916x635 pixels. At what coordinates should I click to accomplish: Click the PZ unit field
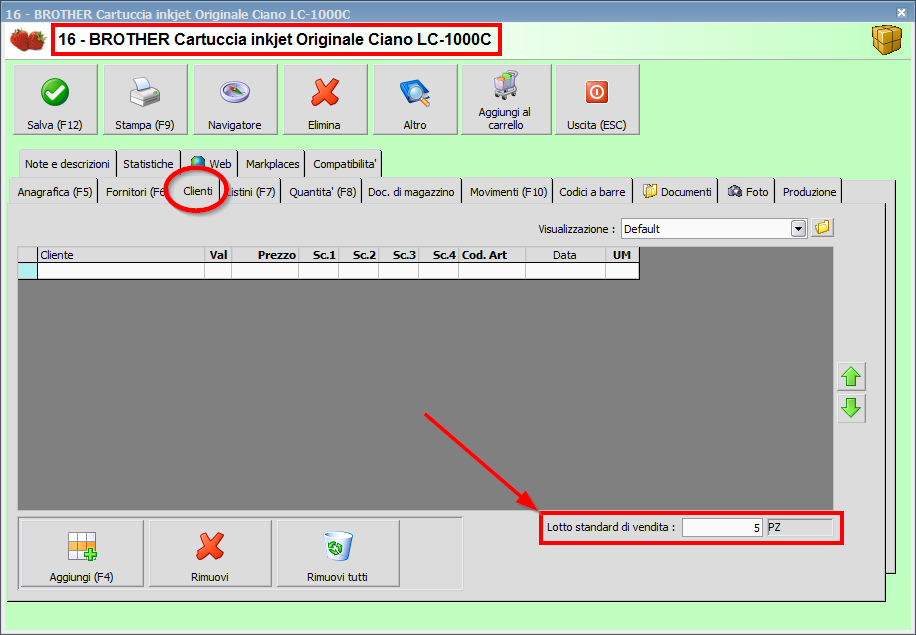[x=800, y=528]
